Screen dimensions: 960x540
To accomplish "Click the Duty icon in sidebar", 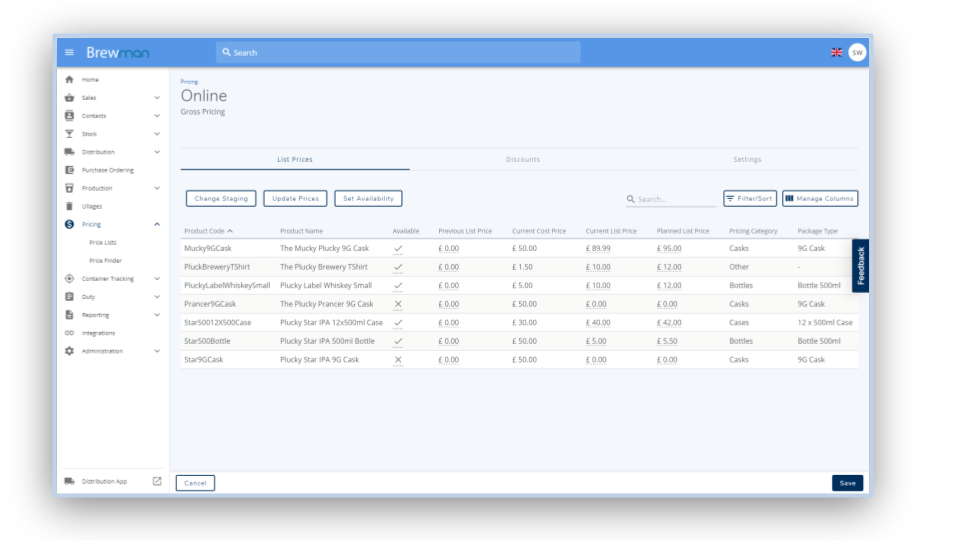I will click(x=69, y=296).
